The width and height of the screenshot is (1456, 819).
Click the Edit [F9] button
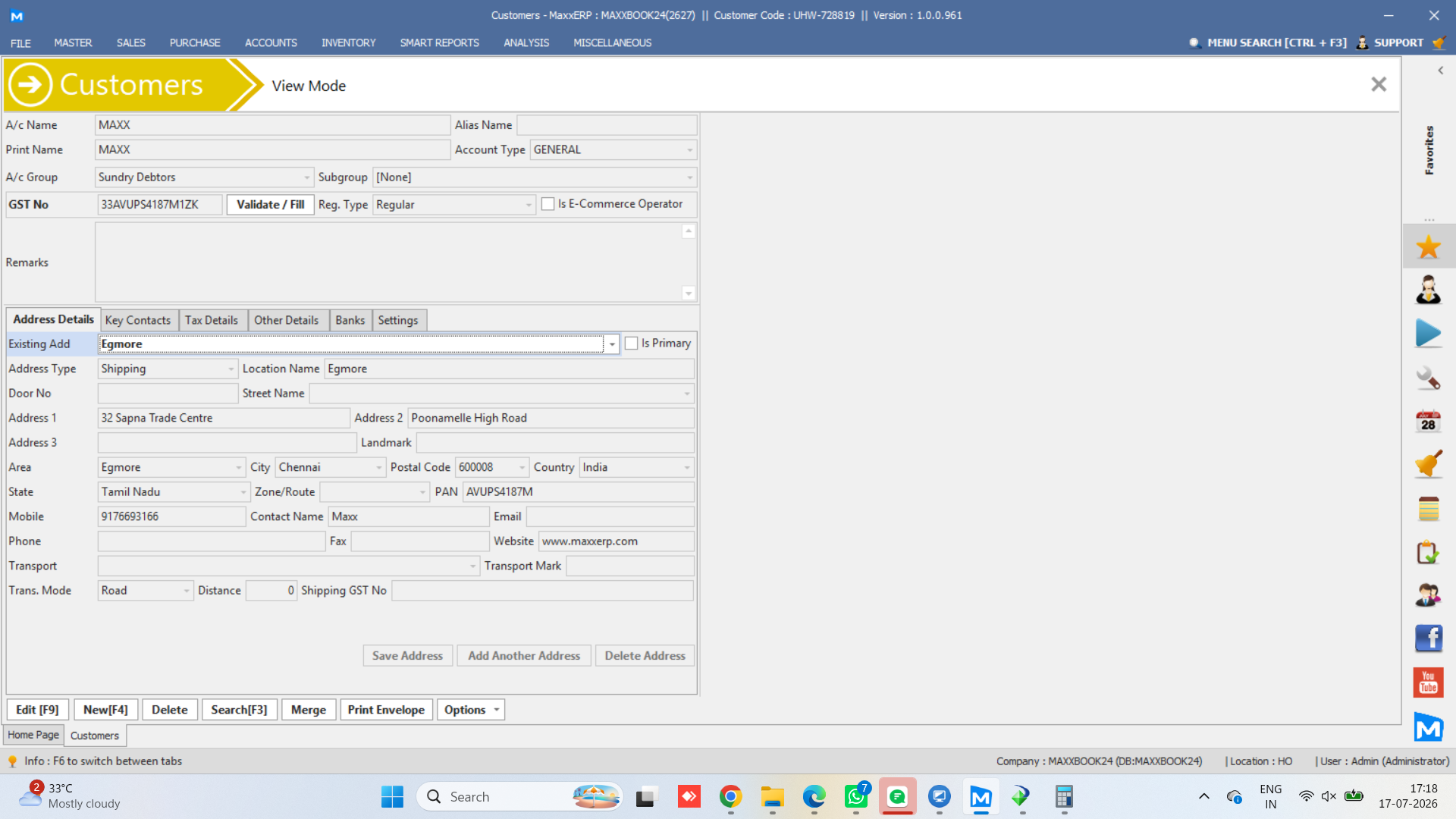37,710
